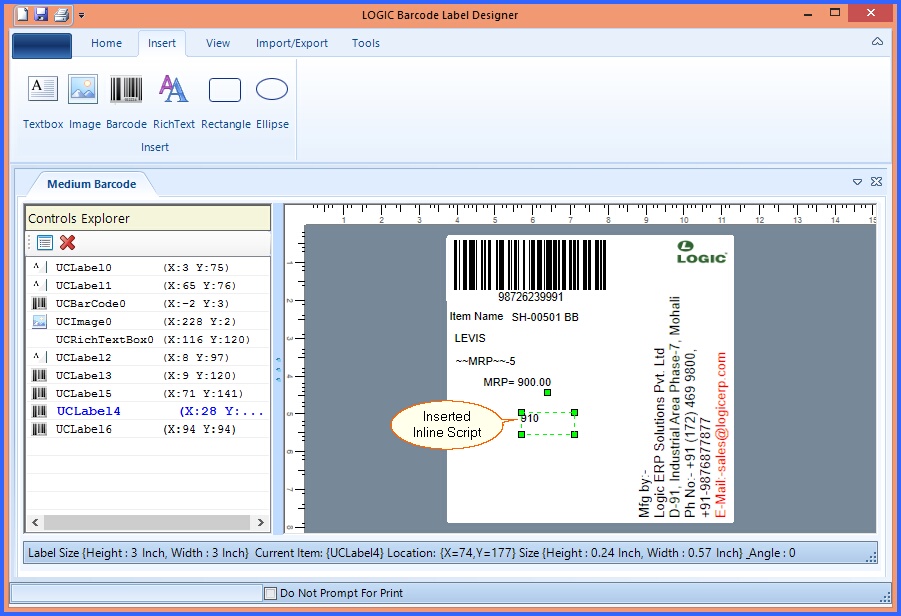Insert a Rectangle shape

[225, 102]
